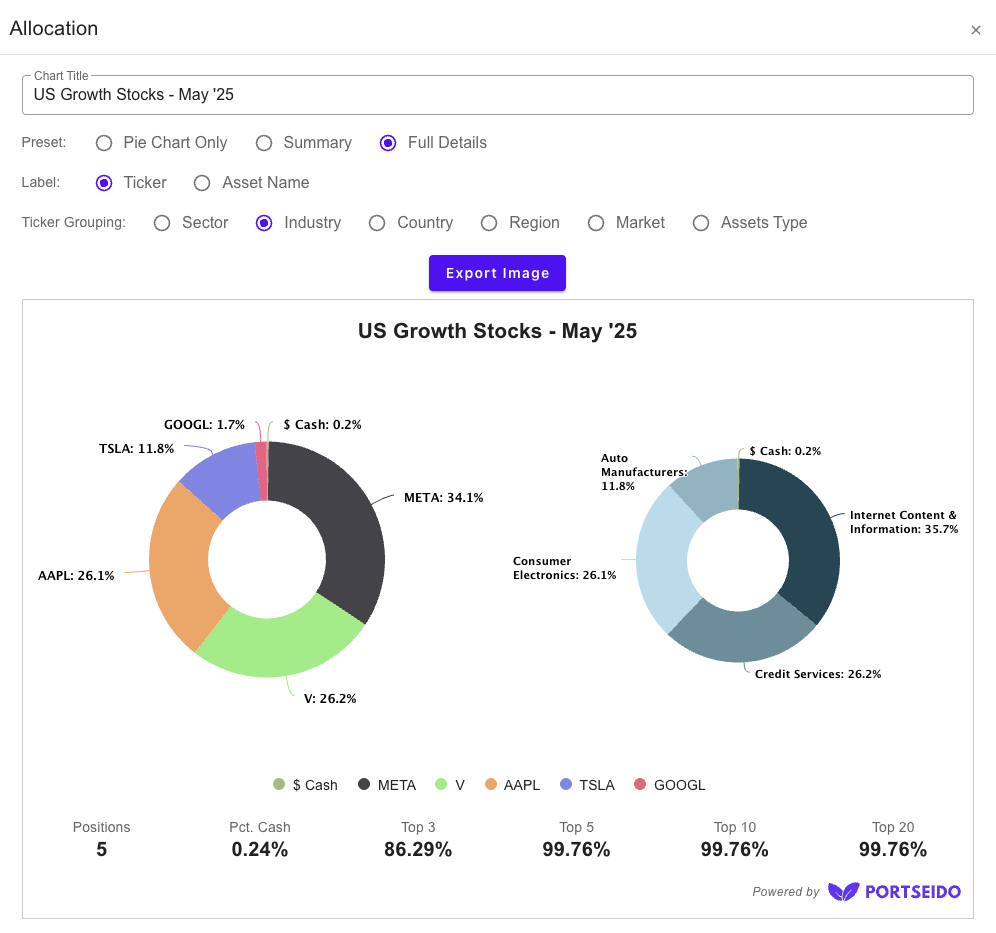Group tickers by Assets Type
996x933 pixels.
701,223
